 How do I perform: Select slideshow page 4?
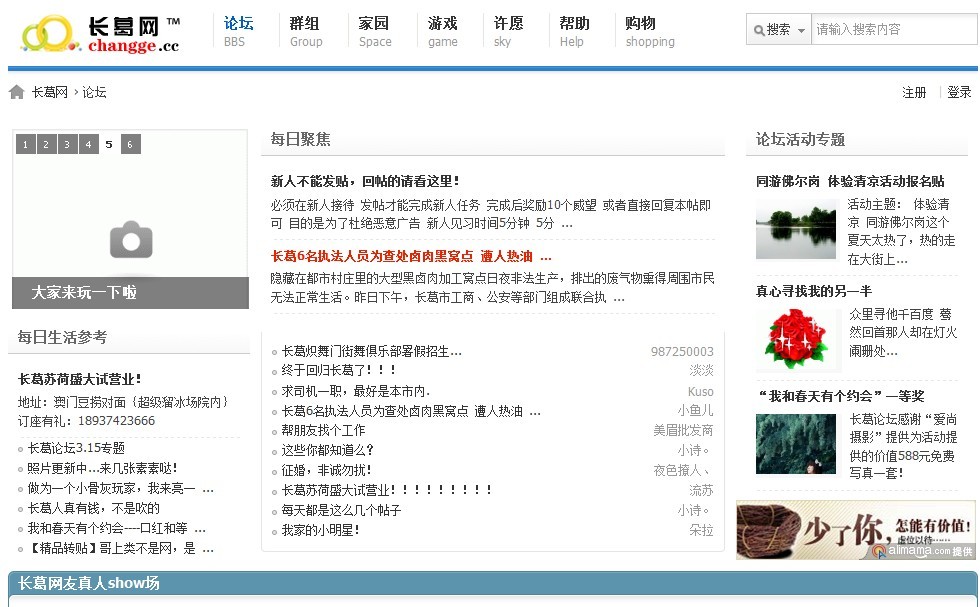[x=88, y=144]
